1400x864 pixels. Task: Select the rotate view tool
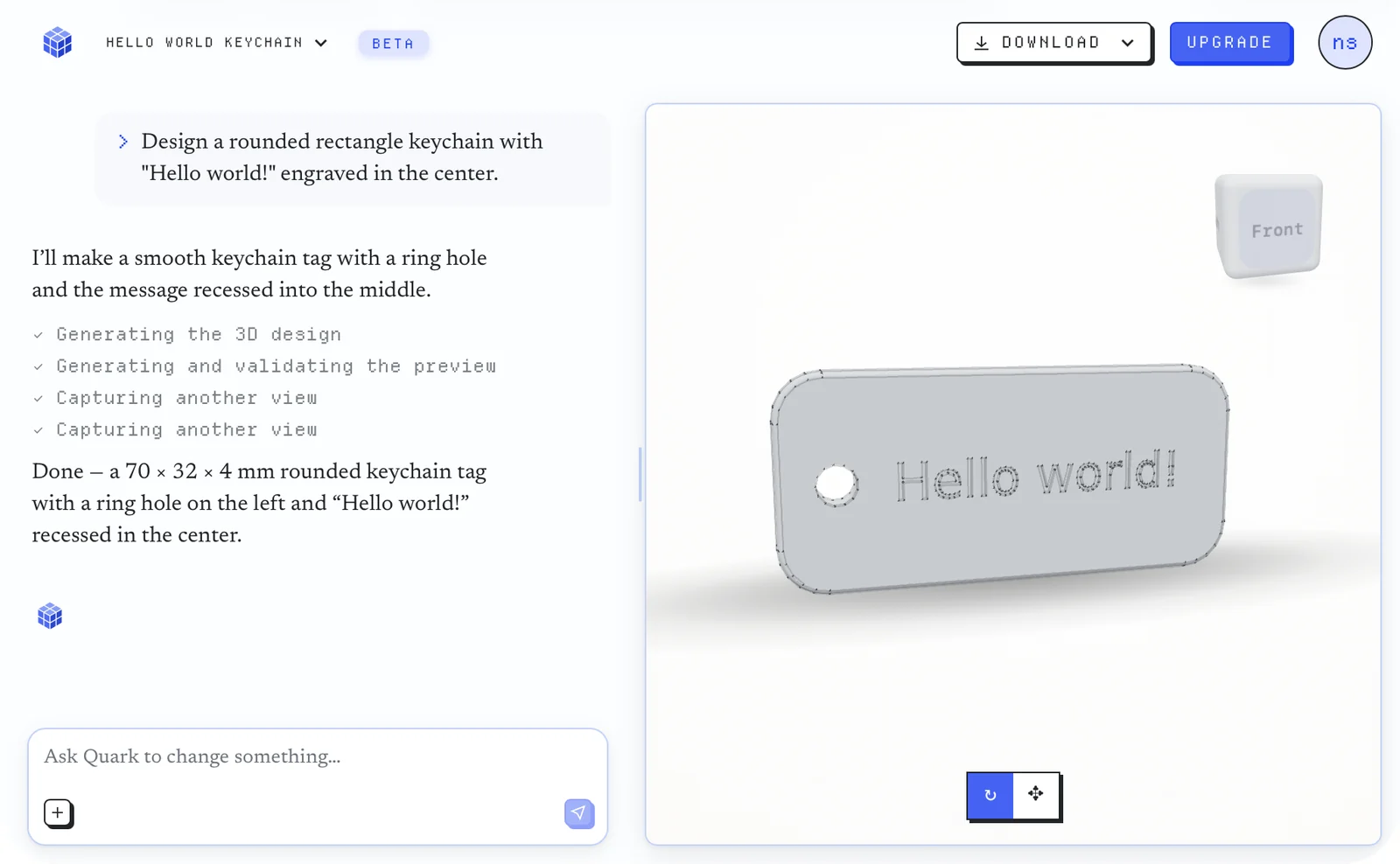point(990,795)
